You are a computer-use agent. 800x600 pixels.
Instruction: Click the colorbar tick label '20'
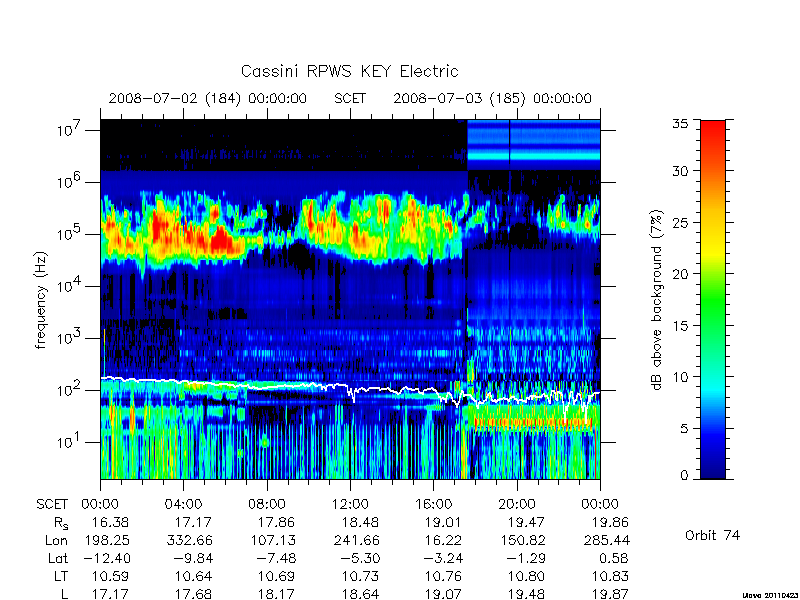(x=680, y=273)
